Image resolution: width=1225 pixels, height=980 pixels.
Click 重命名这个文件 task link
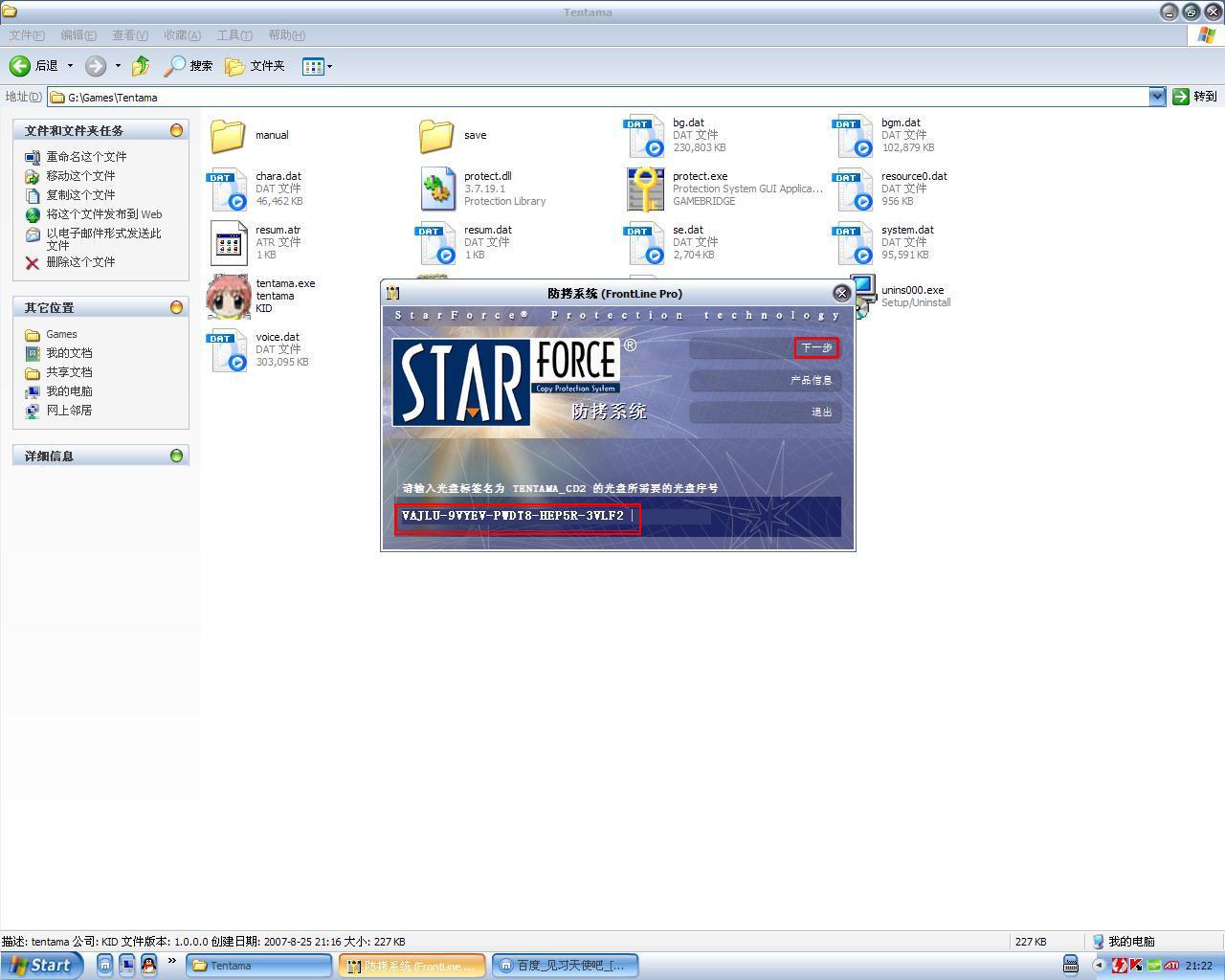86,157
